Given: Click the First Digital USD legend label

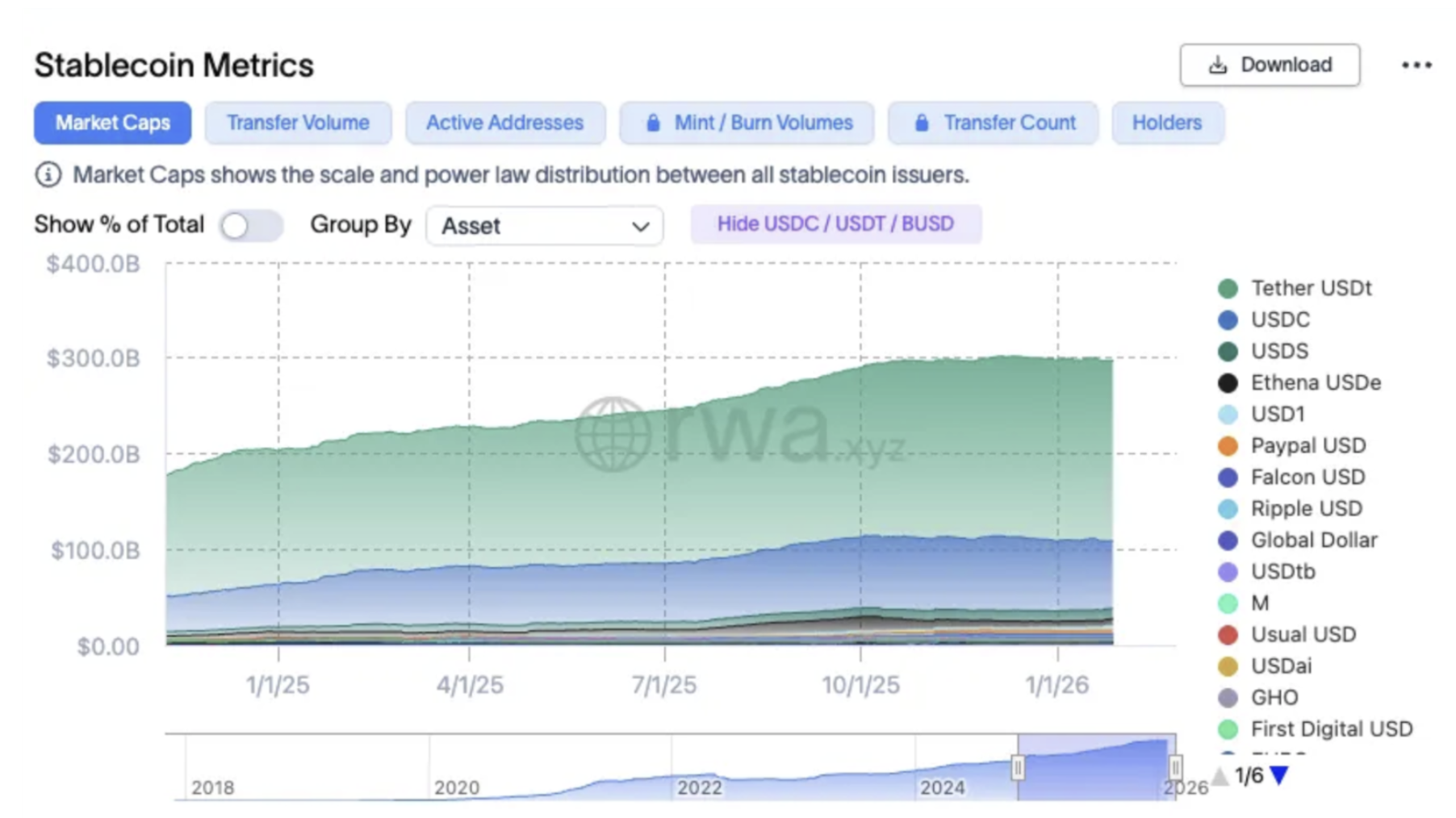Looking at the screenshot, I should (1332, 728).
